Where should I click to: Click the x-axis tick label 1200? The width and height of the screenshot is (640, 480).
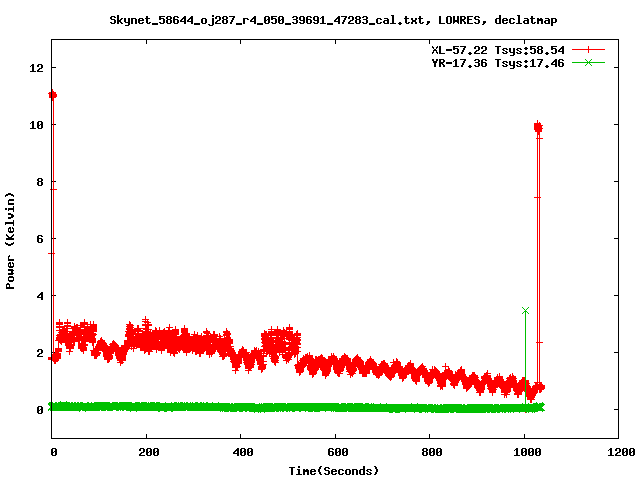tap(621, 452)
